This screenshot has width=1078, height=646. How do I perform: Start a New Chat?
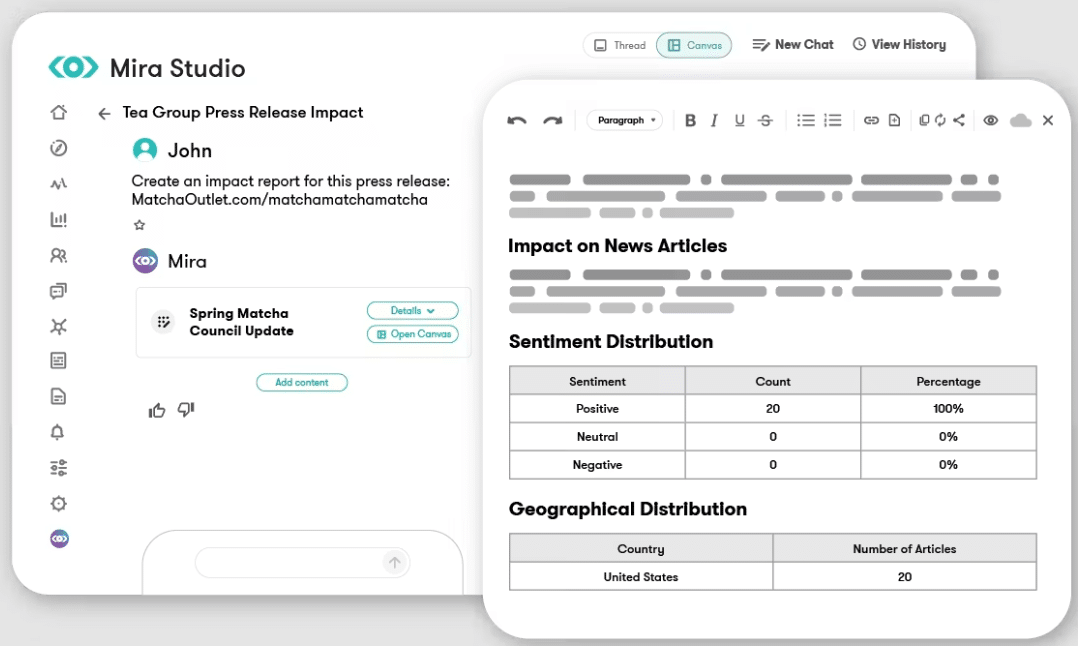[793, 45]
